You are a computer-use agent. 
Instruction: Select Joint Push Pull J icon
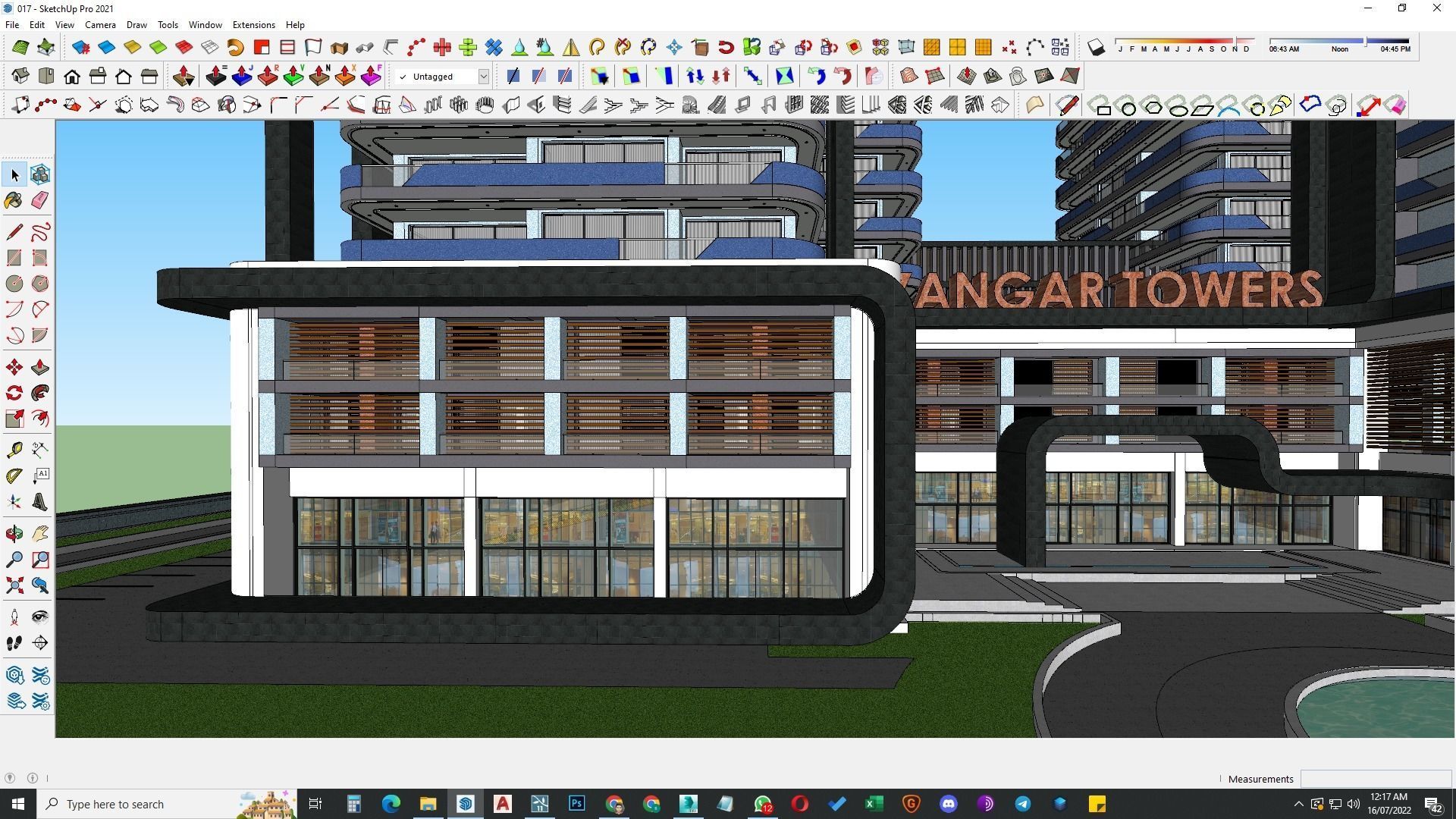point(242,76)
